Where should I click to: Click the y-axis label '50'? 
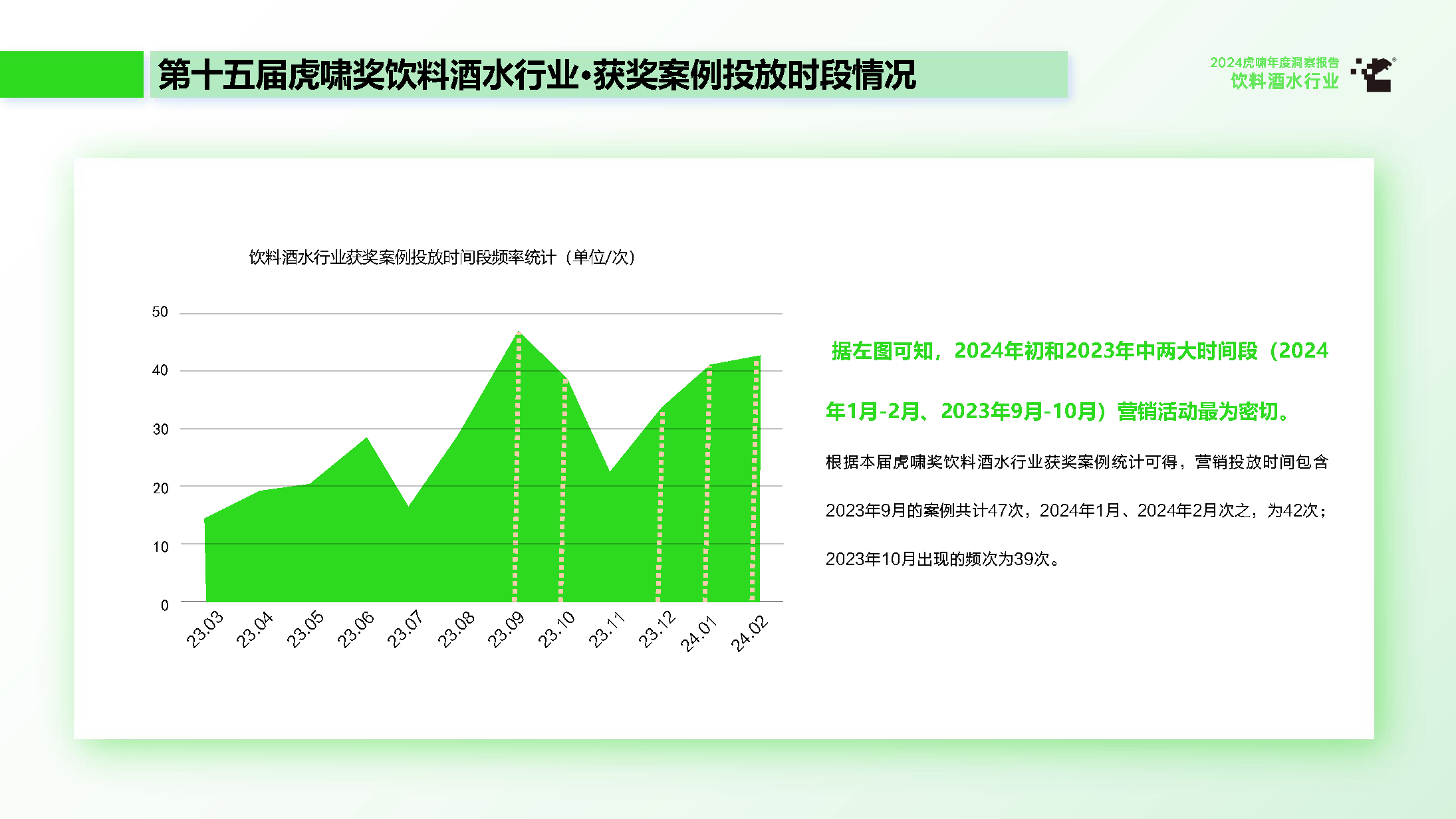coord(160,312)
